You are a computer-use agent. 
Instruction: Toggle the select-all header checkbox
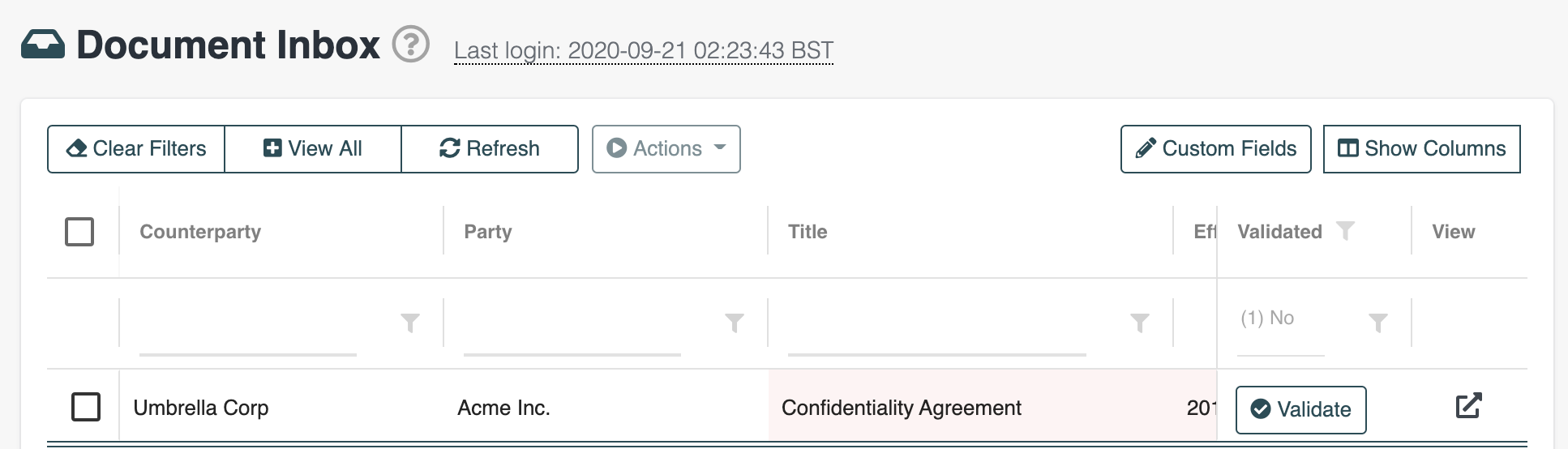pos(79,232)
